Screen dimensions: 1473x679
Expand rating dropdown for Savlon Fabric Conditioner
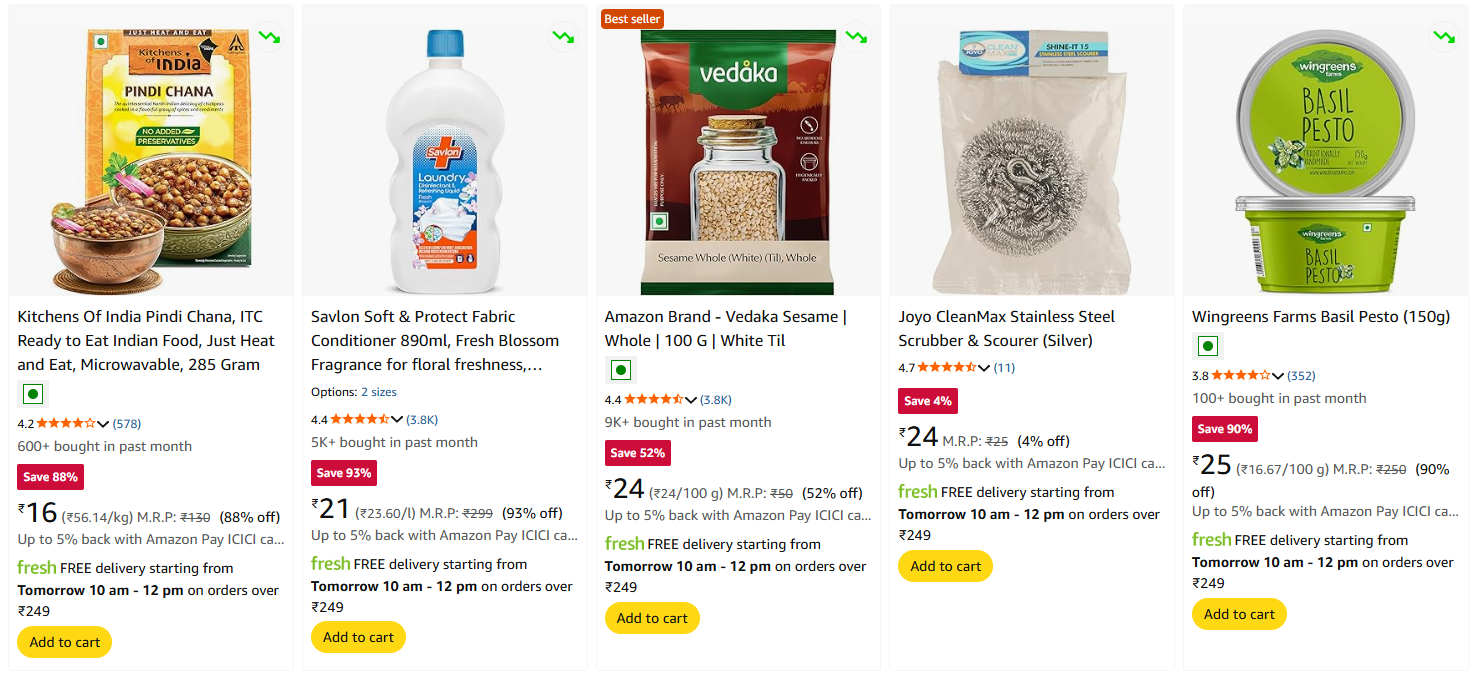397,420
